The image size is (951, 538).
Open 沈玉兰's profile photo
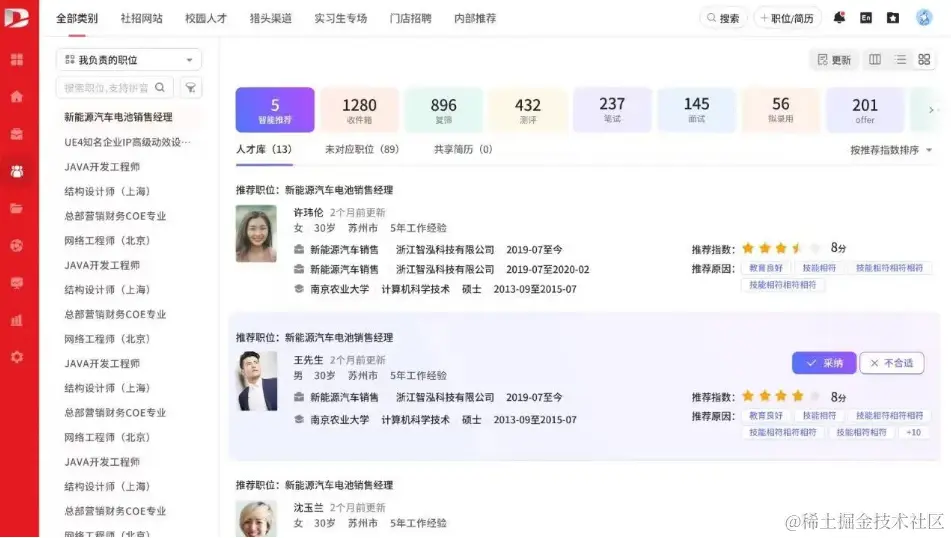pos(256,519)
